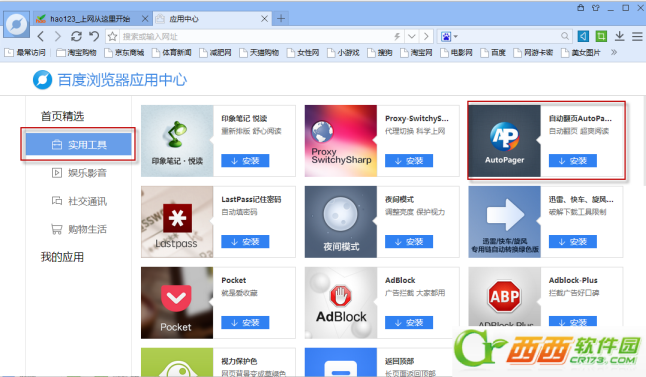Image resolution: width=646 pixels, height=377 pixels.
Task: Open the ABP Adblock Plus thumbnail
Action: [x=504, y=297]
